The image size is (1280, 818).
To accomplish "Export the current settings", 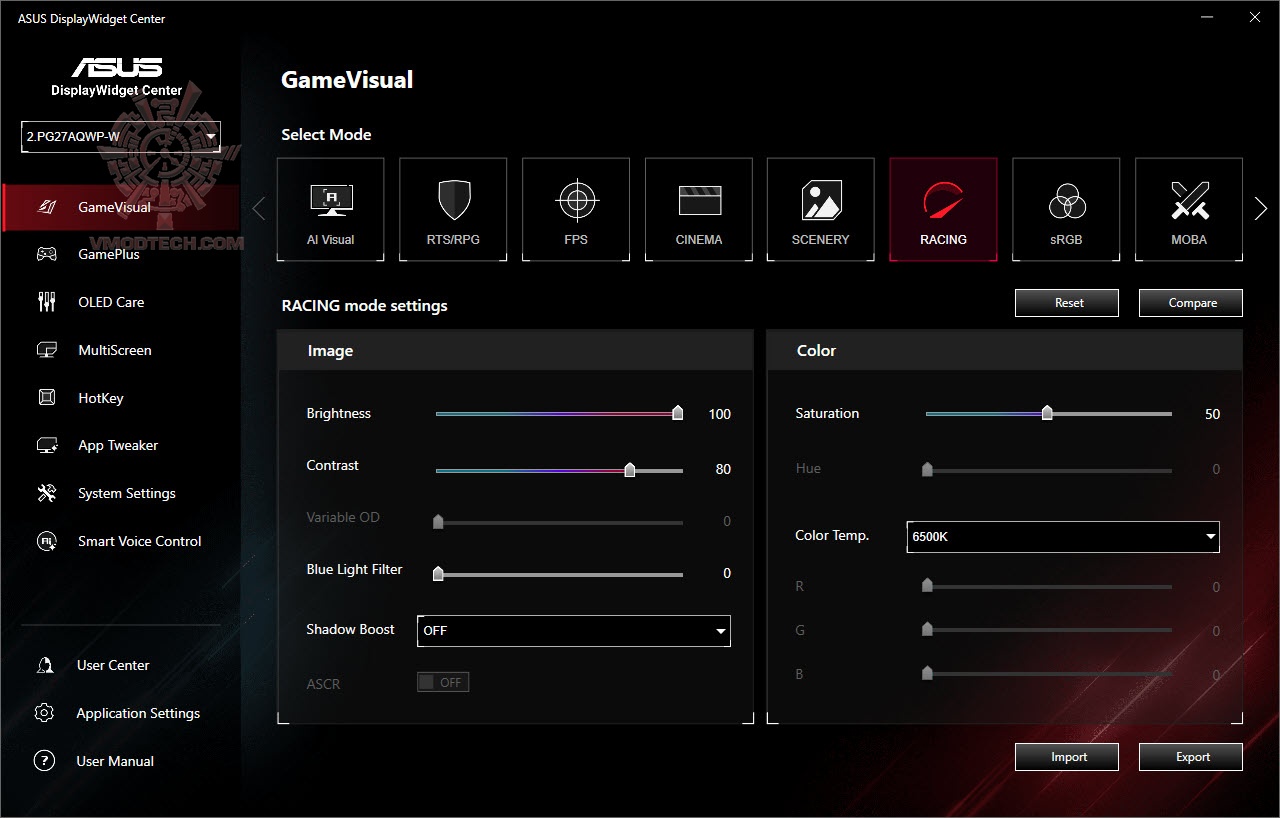I will (x=1191, y=757).
